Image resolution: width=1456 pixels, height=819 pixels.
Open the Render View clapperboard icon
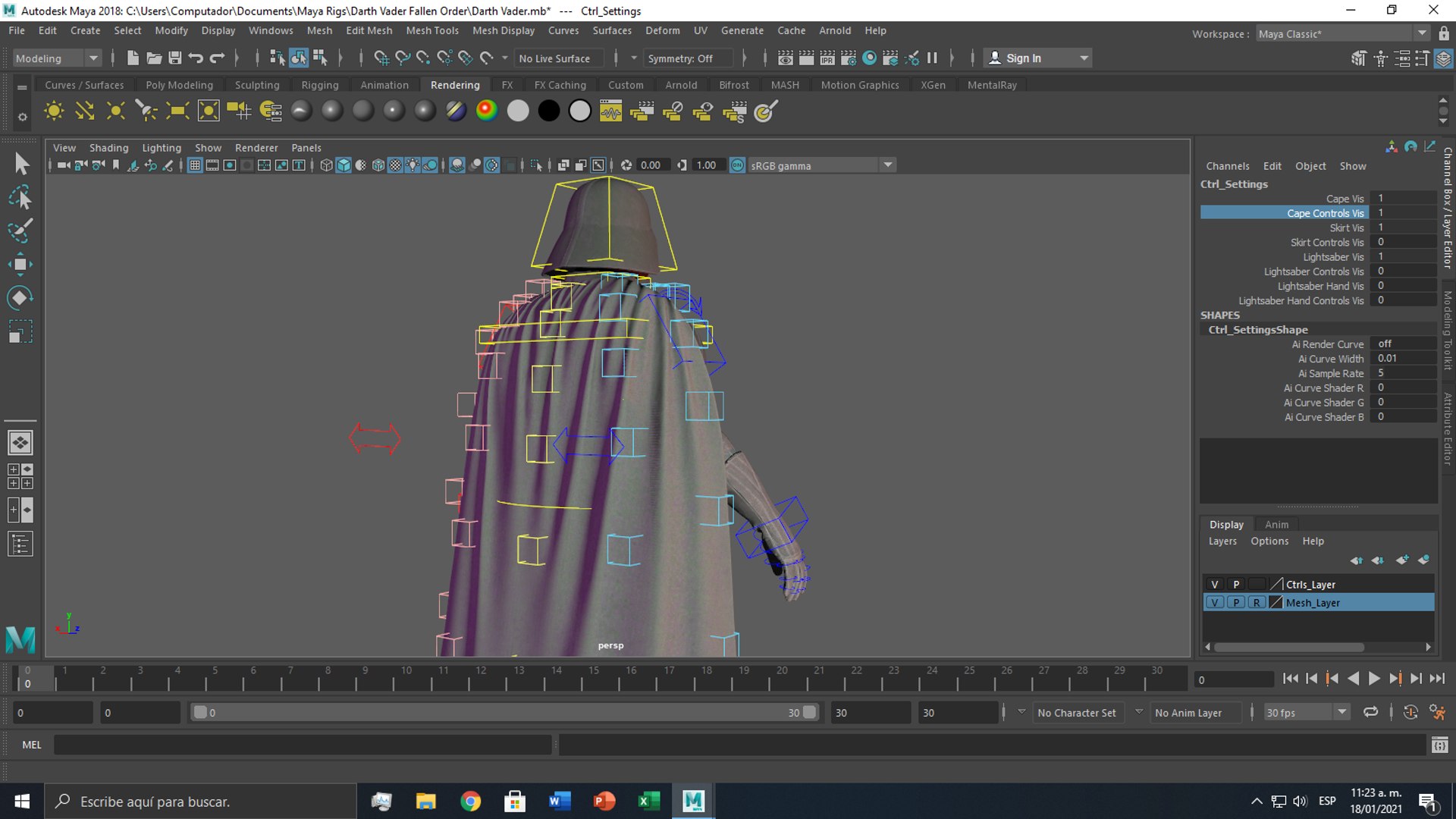[786, 58]
